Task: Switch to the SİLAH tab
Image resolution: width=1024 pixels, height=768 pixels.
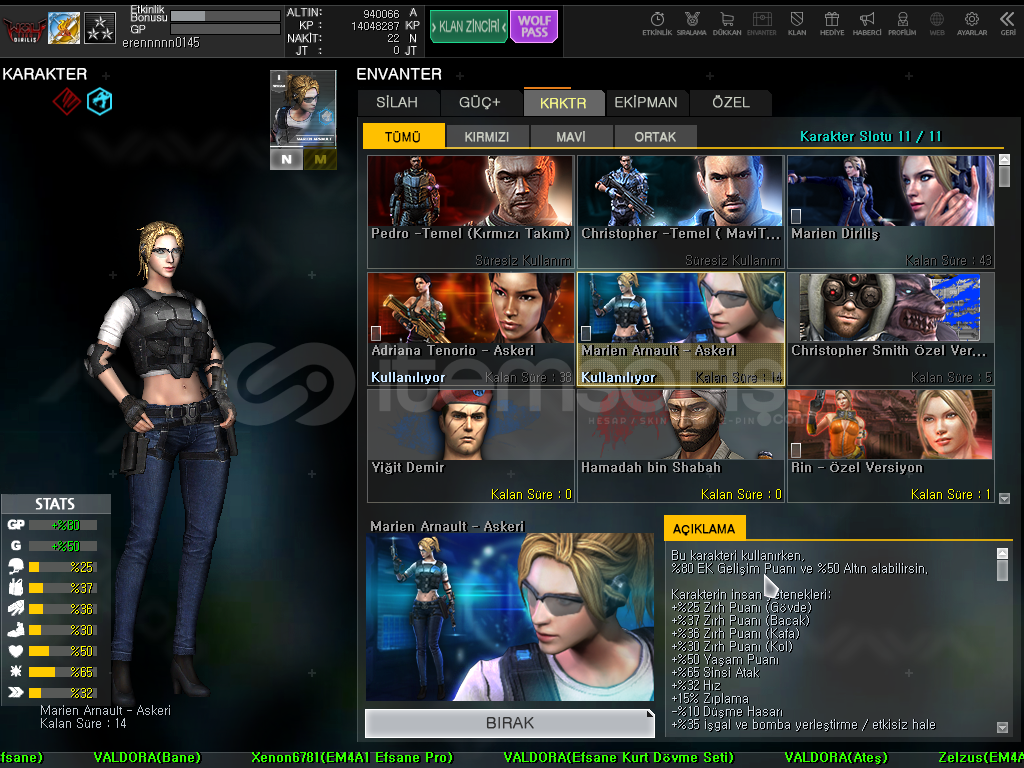Action: click(397, 103)
